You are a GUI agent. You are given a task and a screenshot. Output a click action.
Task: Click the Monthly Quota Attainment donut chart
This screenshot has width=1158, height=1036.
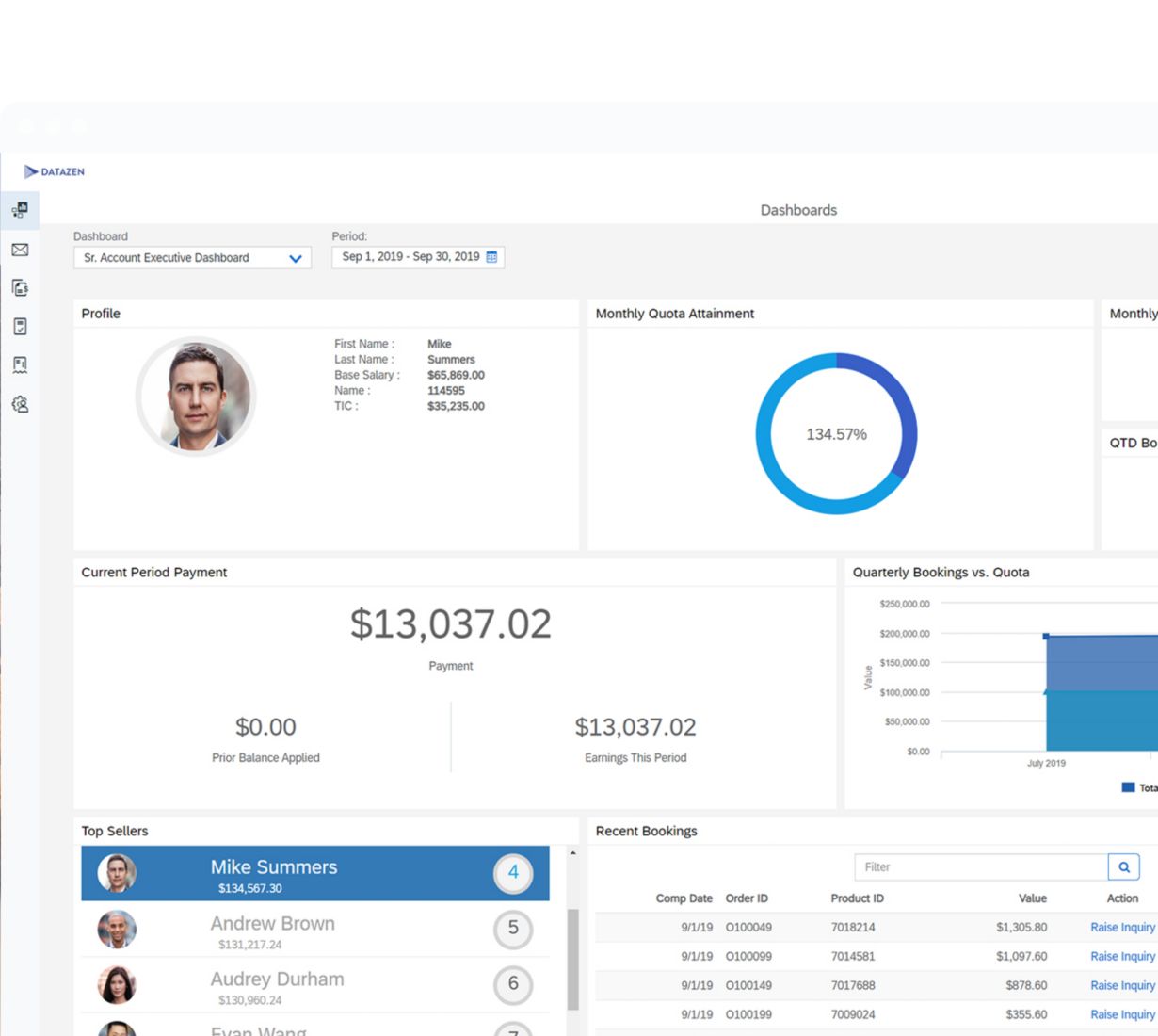point(836,434)
